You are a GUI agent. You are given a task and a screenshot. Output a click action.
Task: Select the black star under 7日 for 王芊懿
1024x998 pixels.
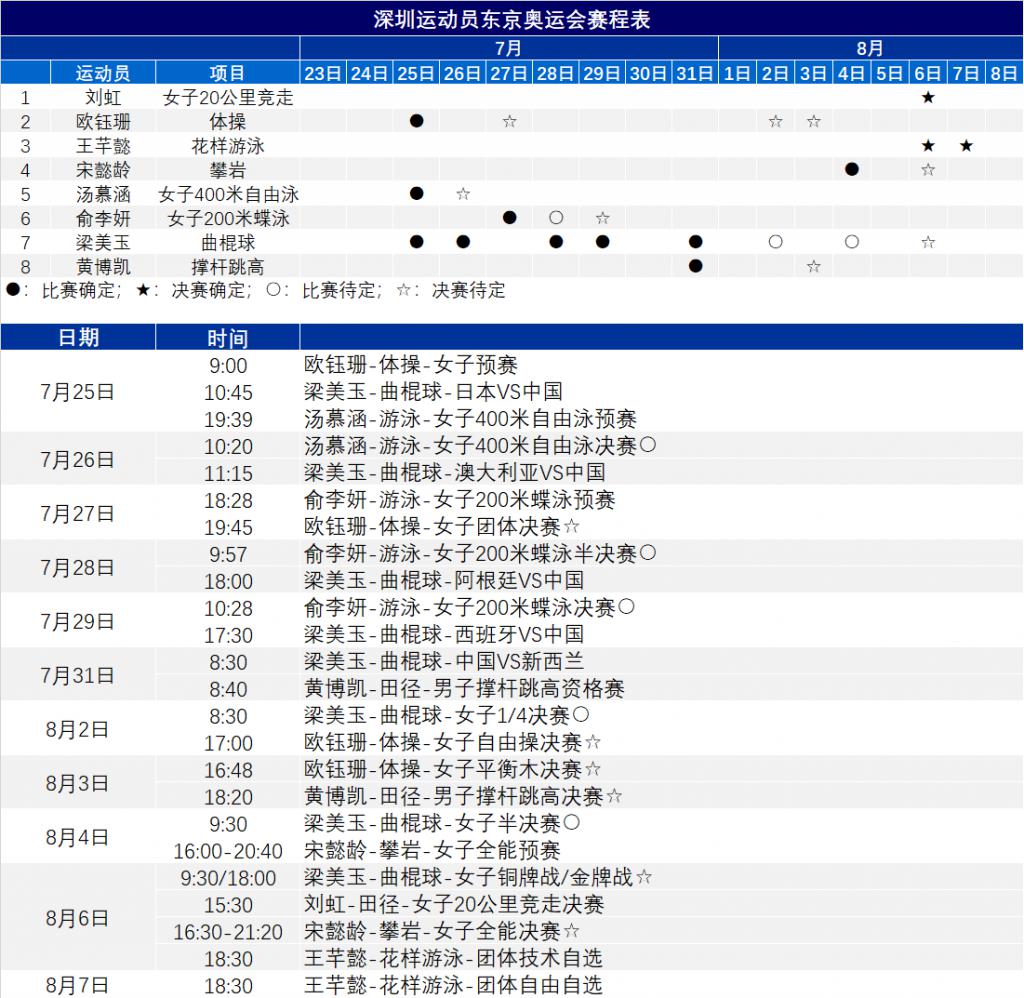tap(966, 146)
